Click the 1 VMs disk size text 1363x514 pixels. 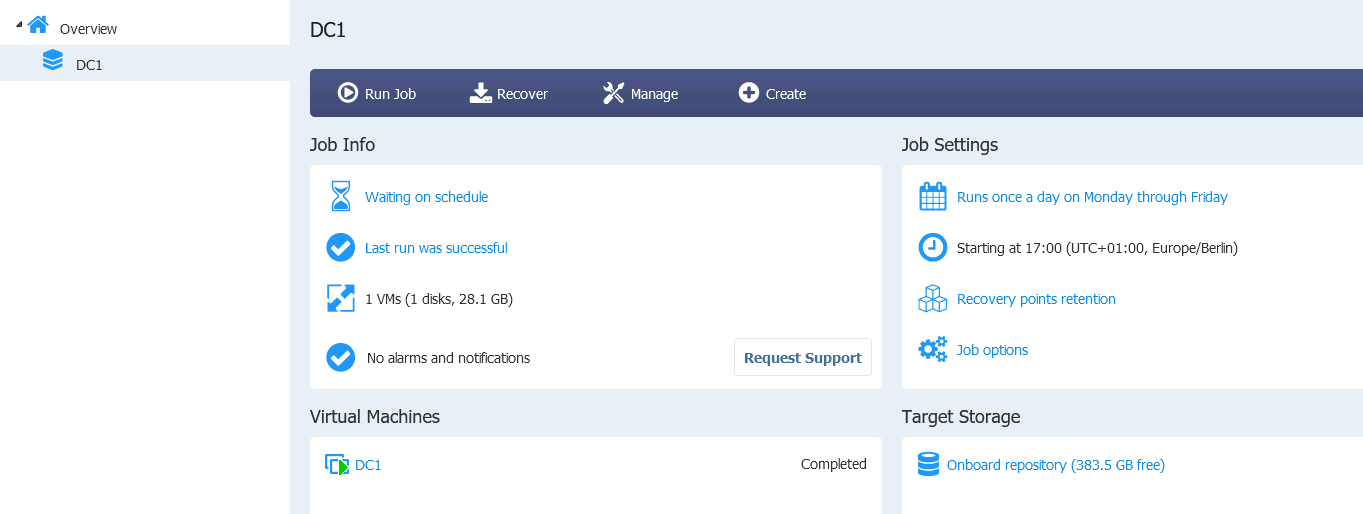[439, 299]
